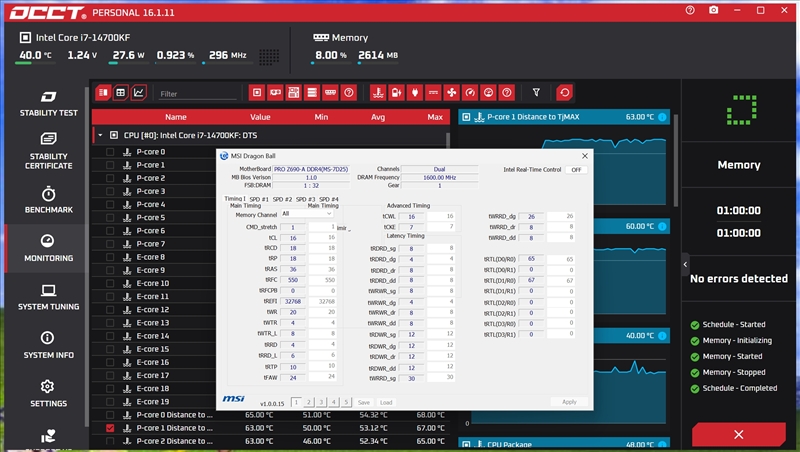Open the OCCT Settings section
This screenshot has width=800, height=452.
tap(48, 393)
